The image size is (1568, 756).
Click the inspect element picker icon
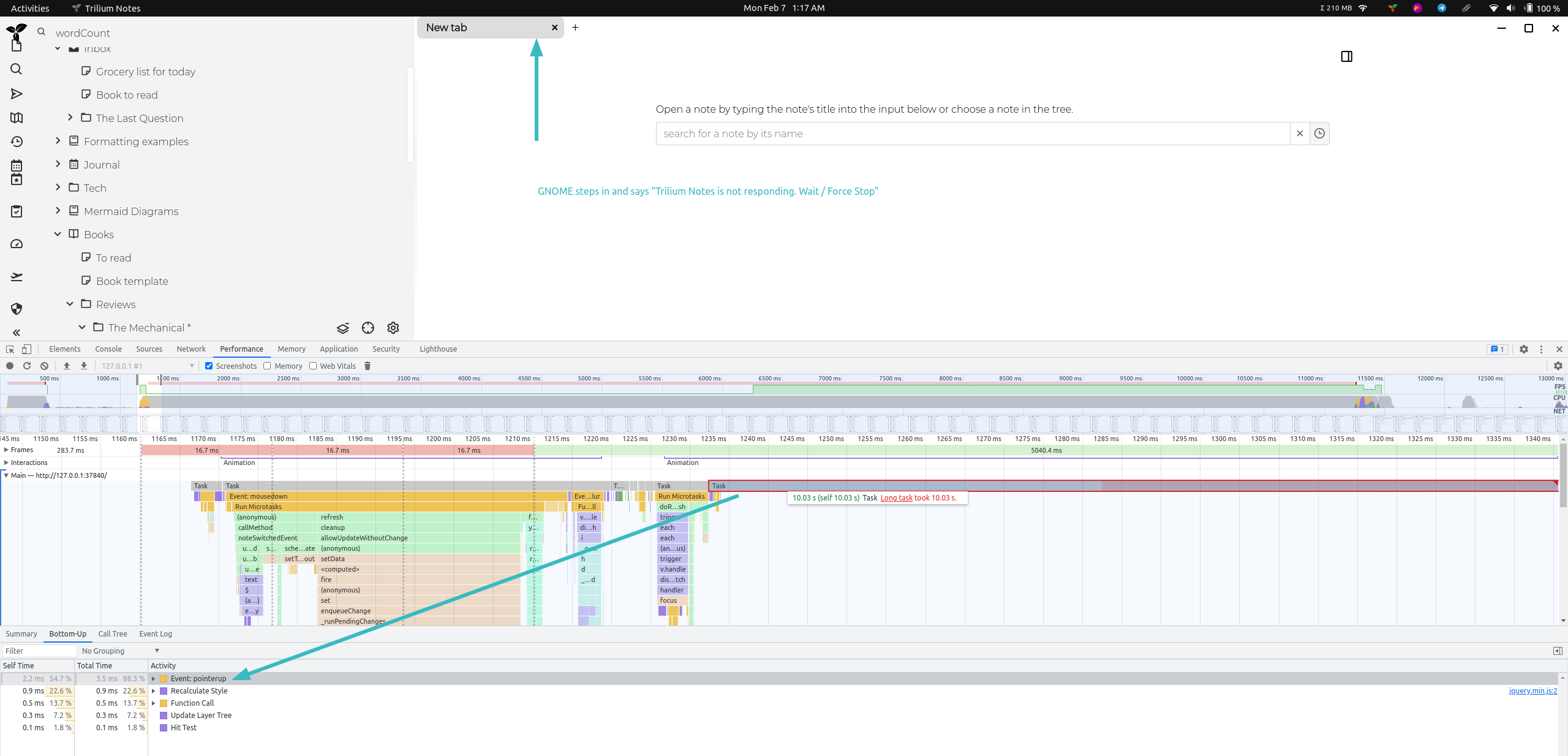click(x=10, y=349)
